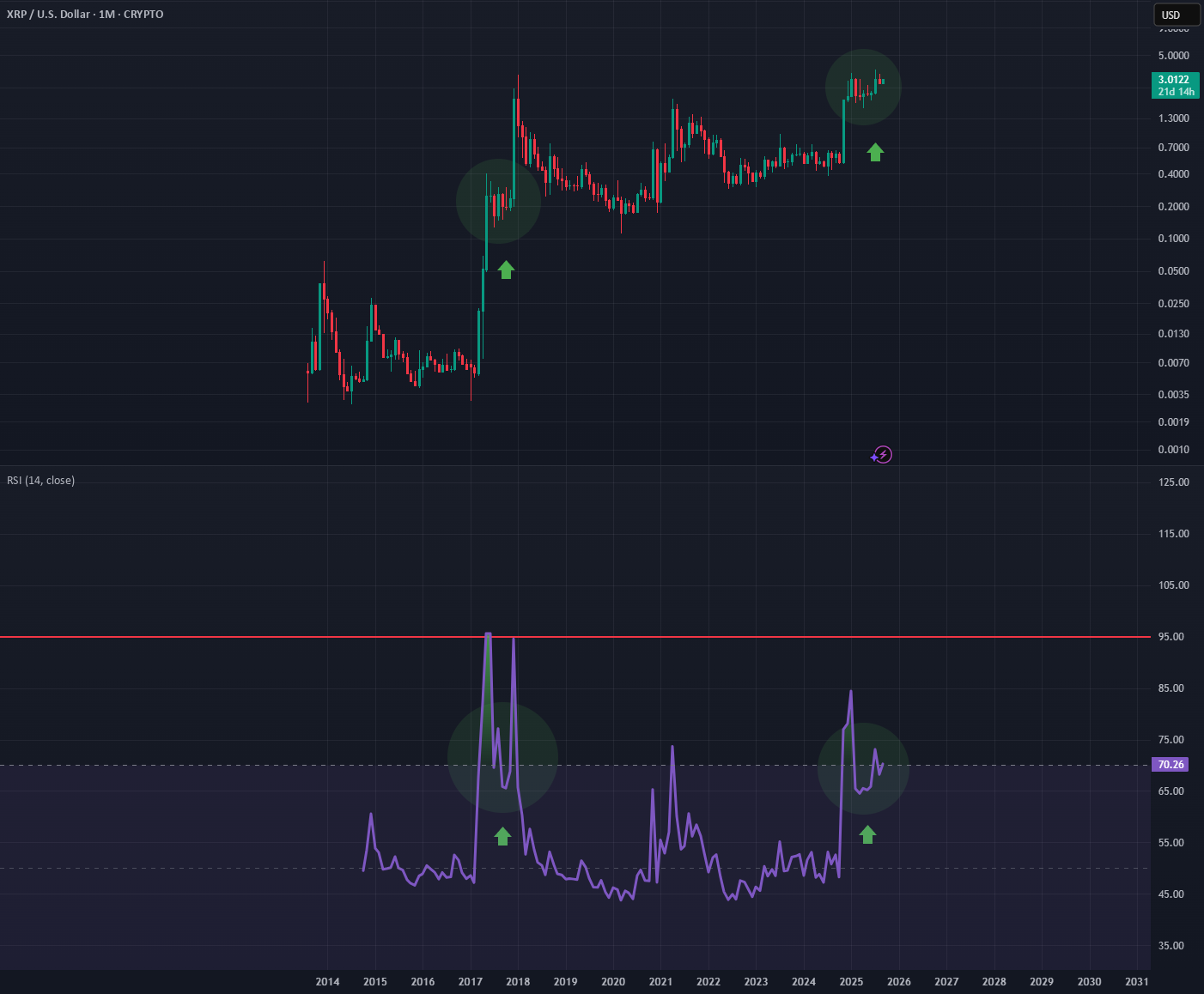Open the USD currency selector
This screenshot has height=994, width=1204.
click(x=1176, y=15)
